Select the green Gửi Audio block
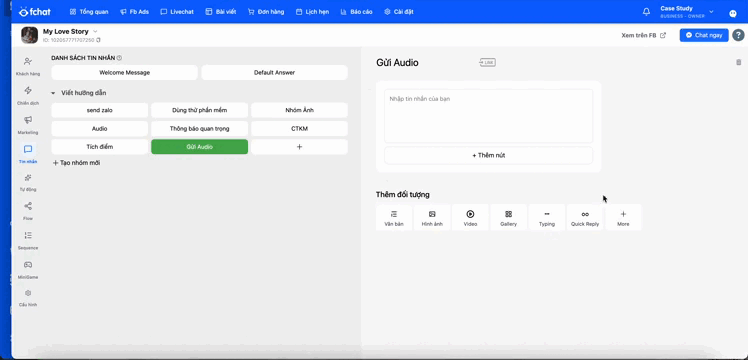748x360 pixels. 199,147
